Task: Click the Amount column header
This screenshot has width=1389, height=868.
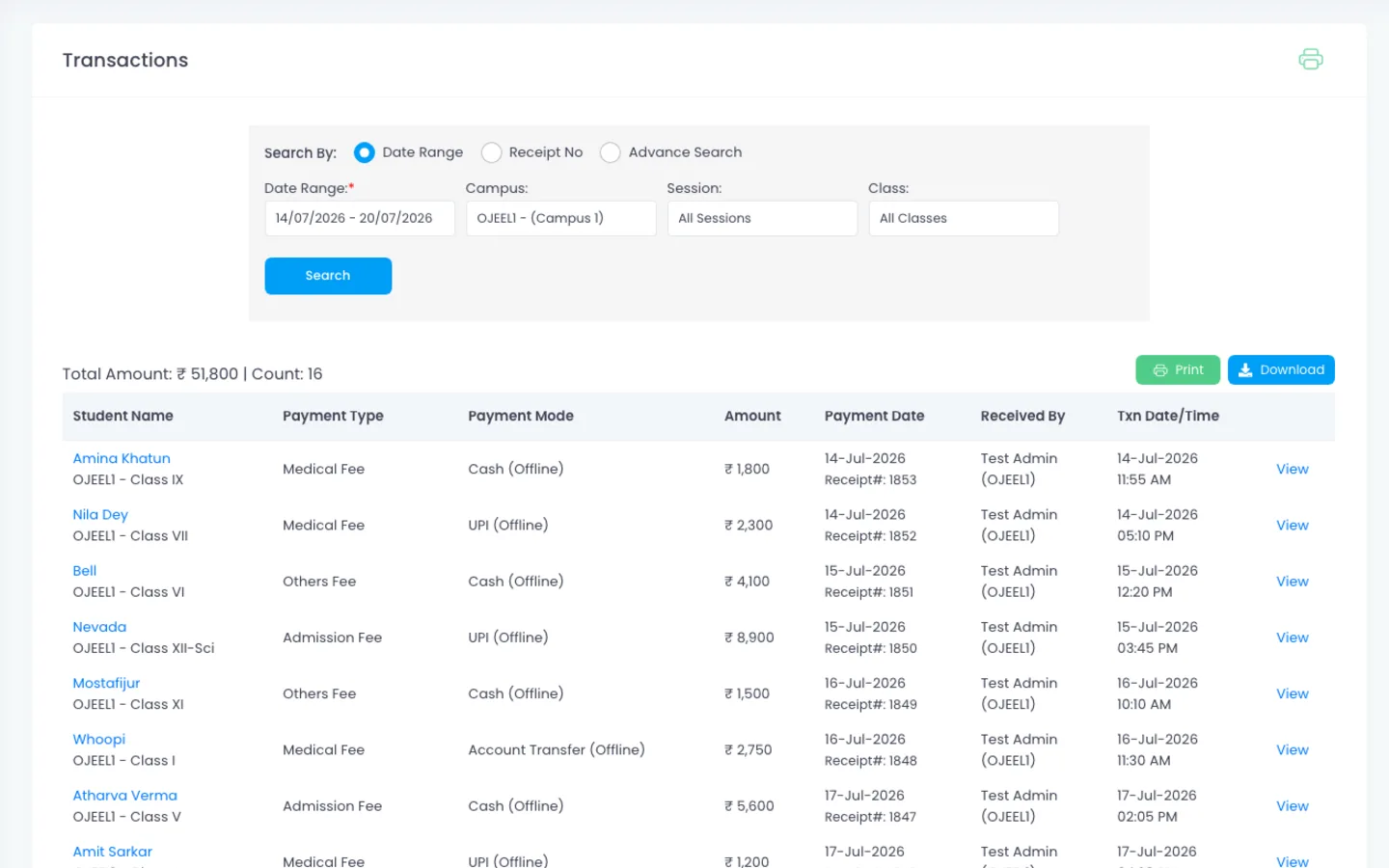Action: coord(752,416)
